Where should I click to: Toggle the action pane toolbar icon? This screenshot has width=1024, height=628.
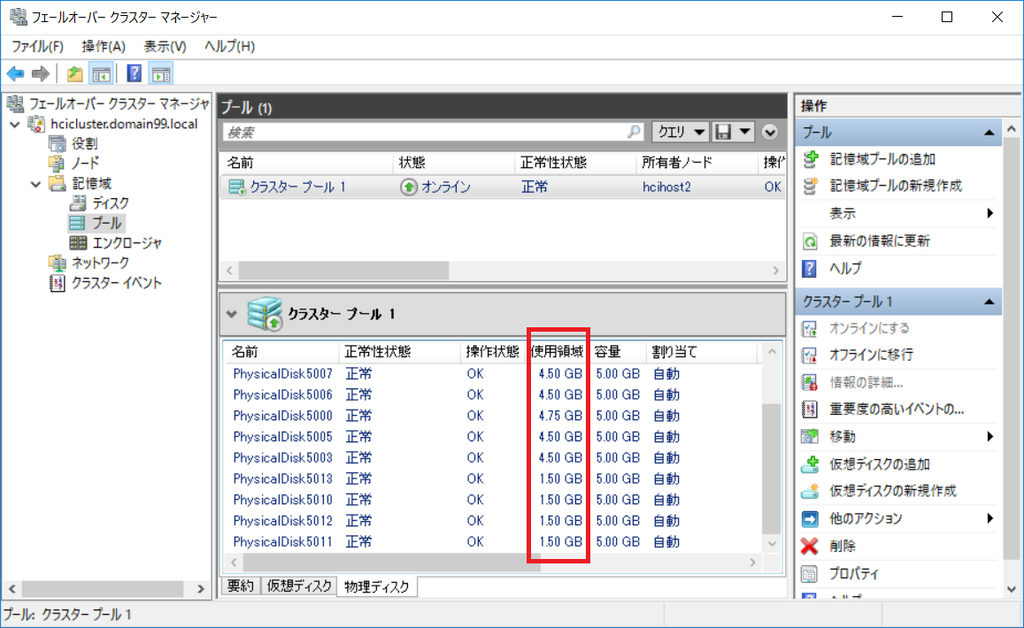coord(161,74)
